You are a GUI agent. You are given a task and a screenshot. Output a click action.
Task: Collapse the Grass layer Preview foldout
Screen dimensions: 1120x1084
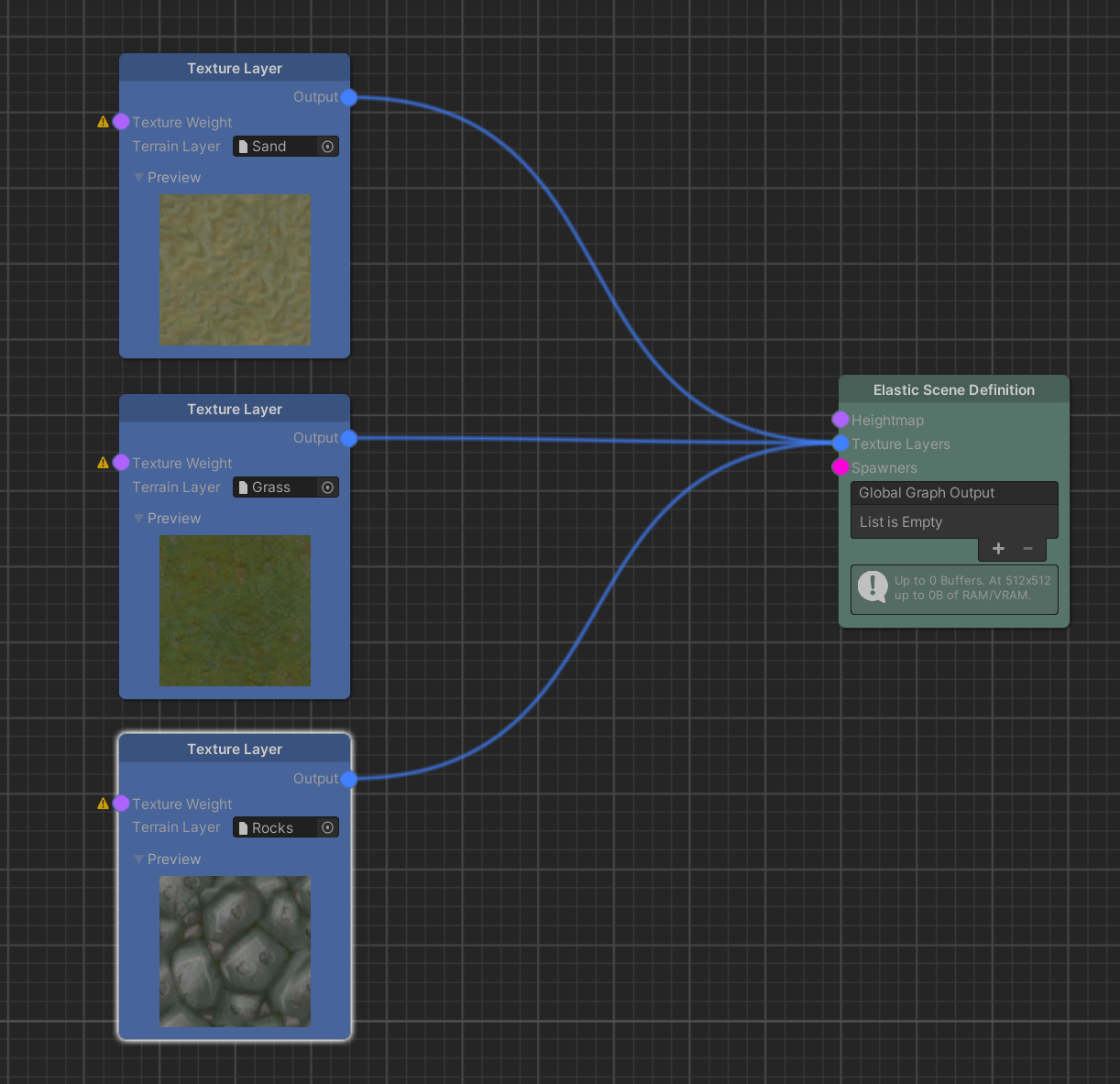[x=139, y=519]
